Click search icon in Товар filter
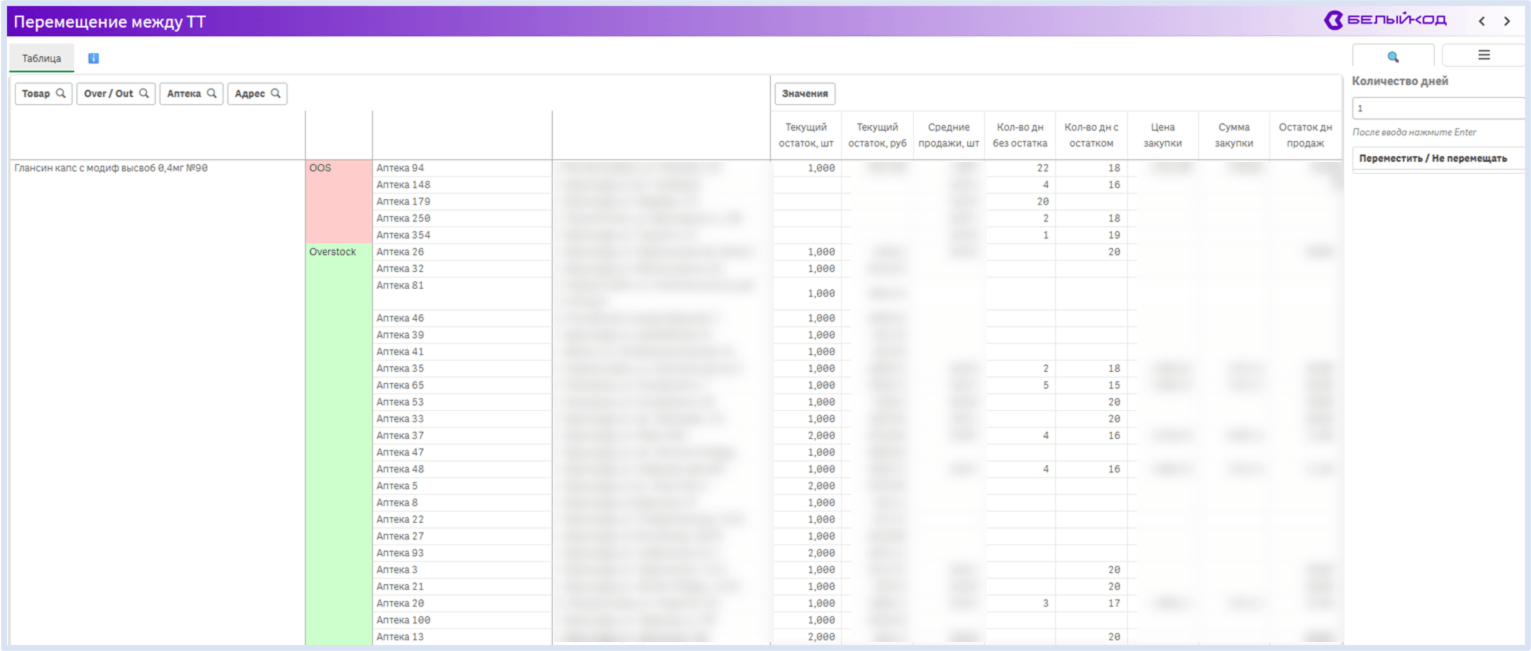This screenshot has height=651, width=1531. click(x=61, y=94)
